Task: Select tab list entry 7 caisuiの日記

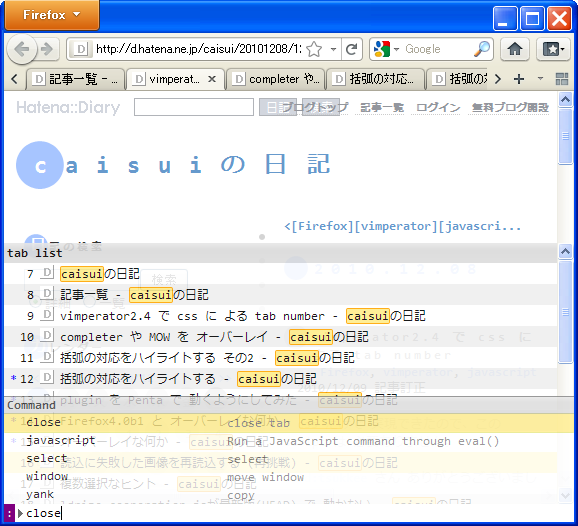Action: click(x=281, y=274)
